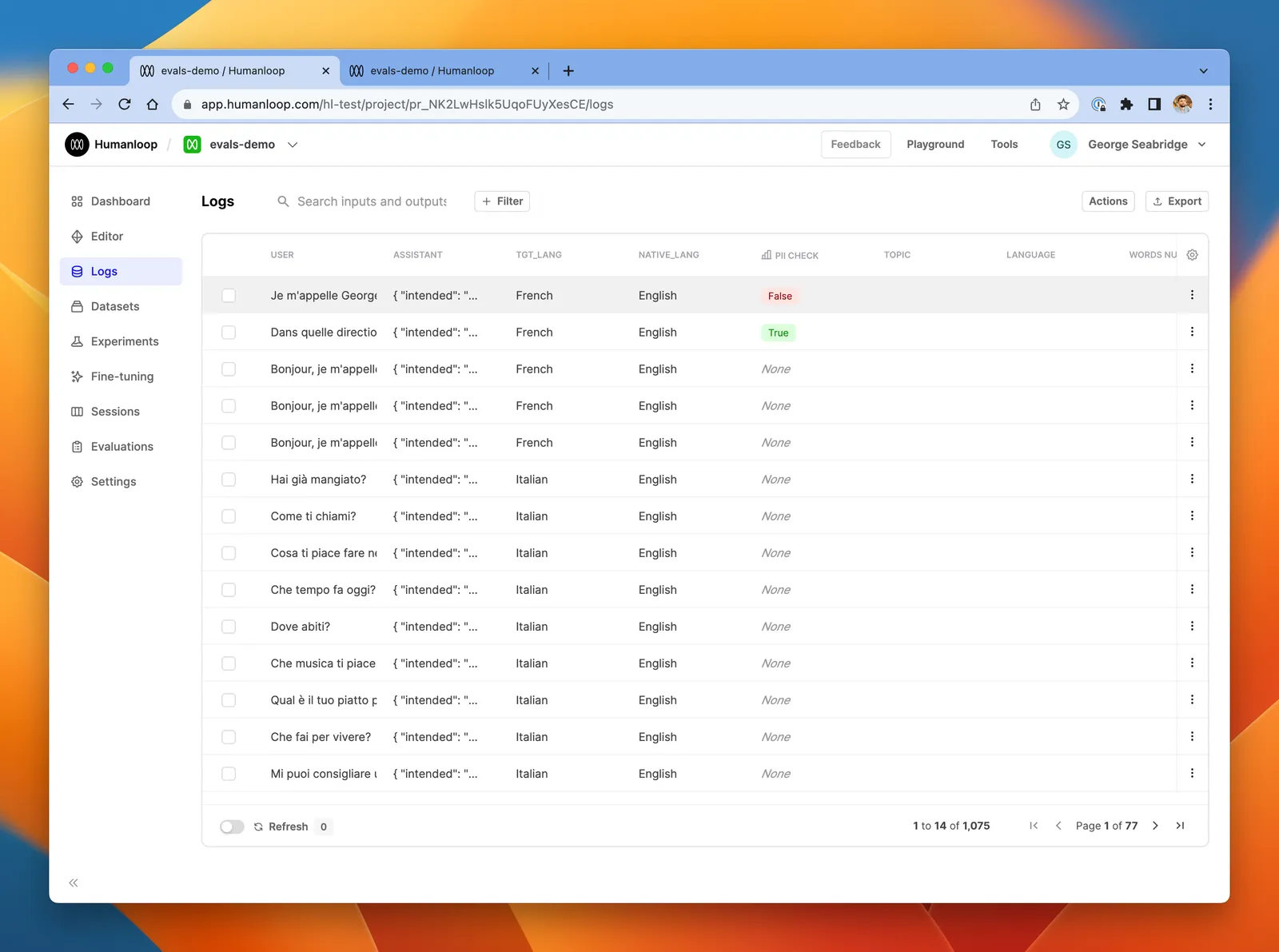Image resolution: width=1279 pixels, height=952 pixels.
Task: Check the Dans quelle direction row
Action: [229, 333]
